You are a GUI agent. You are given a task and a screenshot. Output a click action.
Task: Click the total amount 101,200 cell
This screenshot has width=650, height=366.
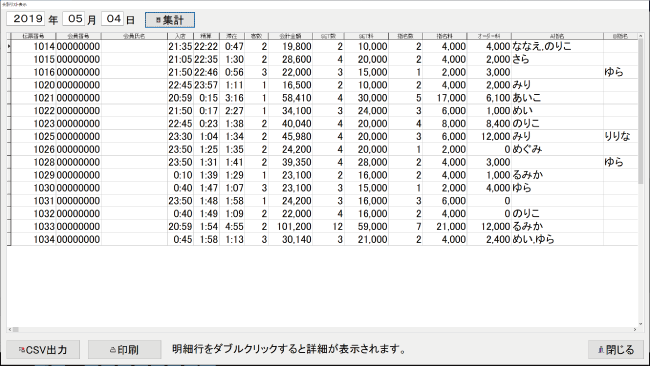[x=291, y=226]
